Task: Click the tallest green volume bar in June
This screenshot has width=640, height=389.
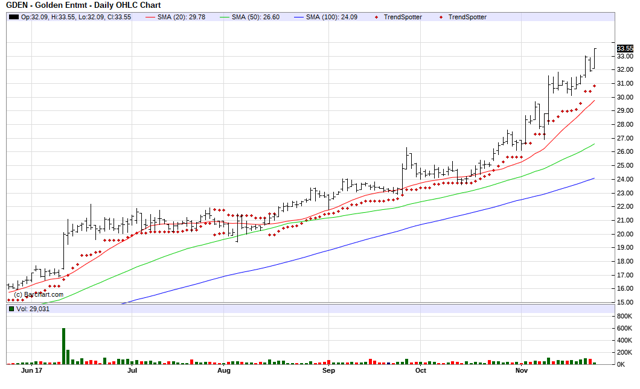Action: [x=63, y=346]
